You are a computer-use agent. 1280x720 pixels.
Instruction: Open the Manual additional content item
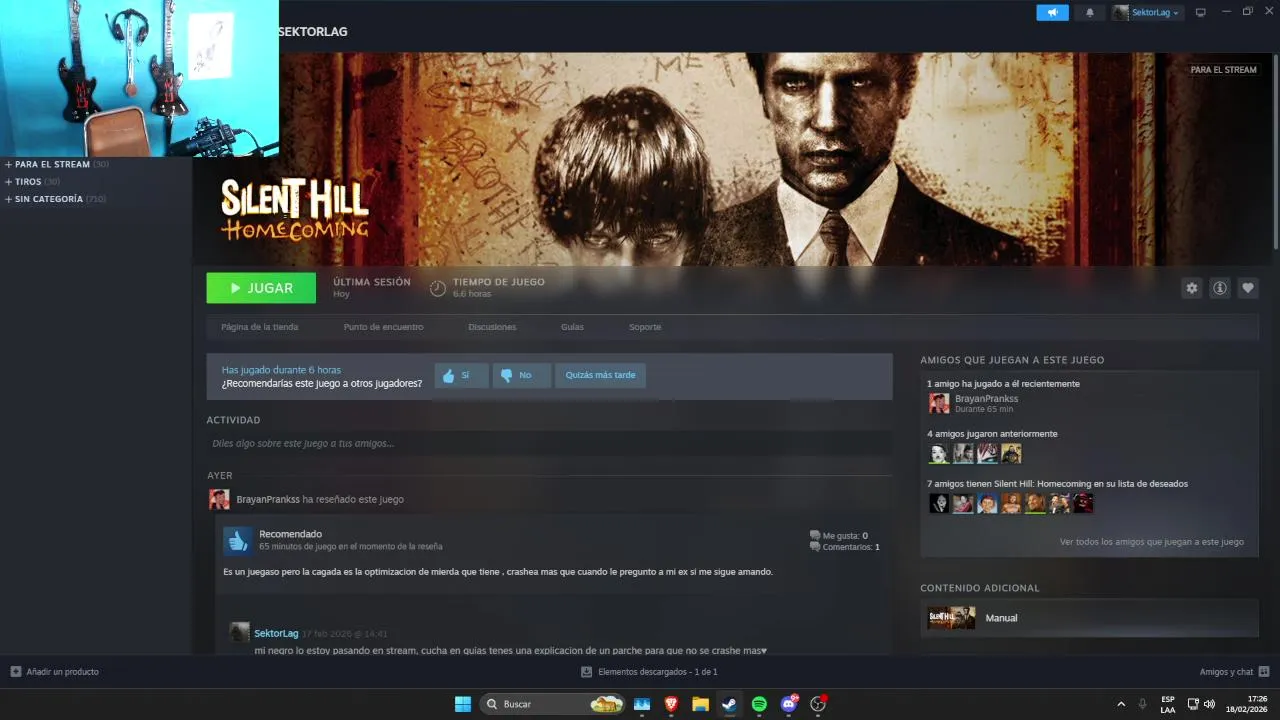click(1089, 618)
